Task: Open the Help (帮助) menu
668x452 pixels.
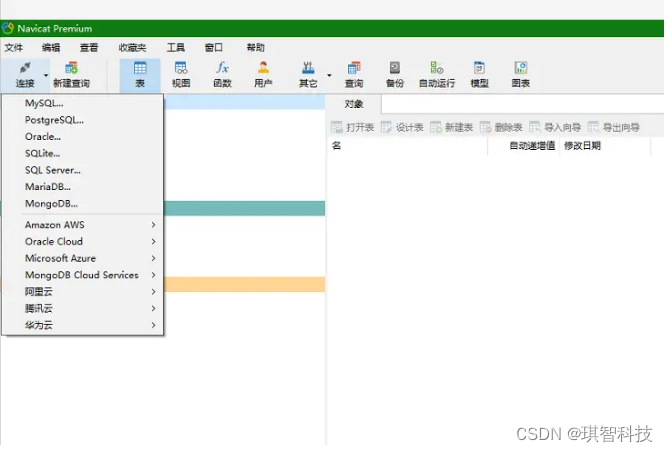Action: tap(256, 47)
